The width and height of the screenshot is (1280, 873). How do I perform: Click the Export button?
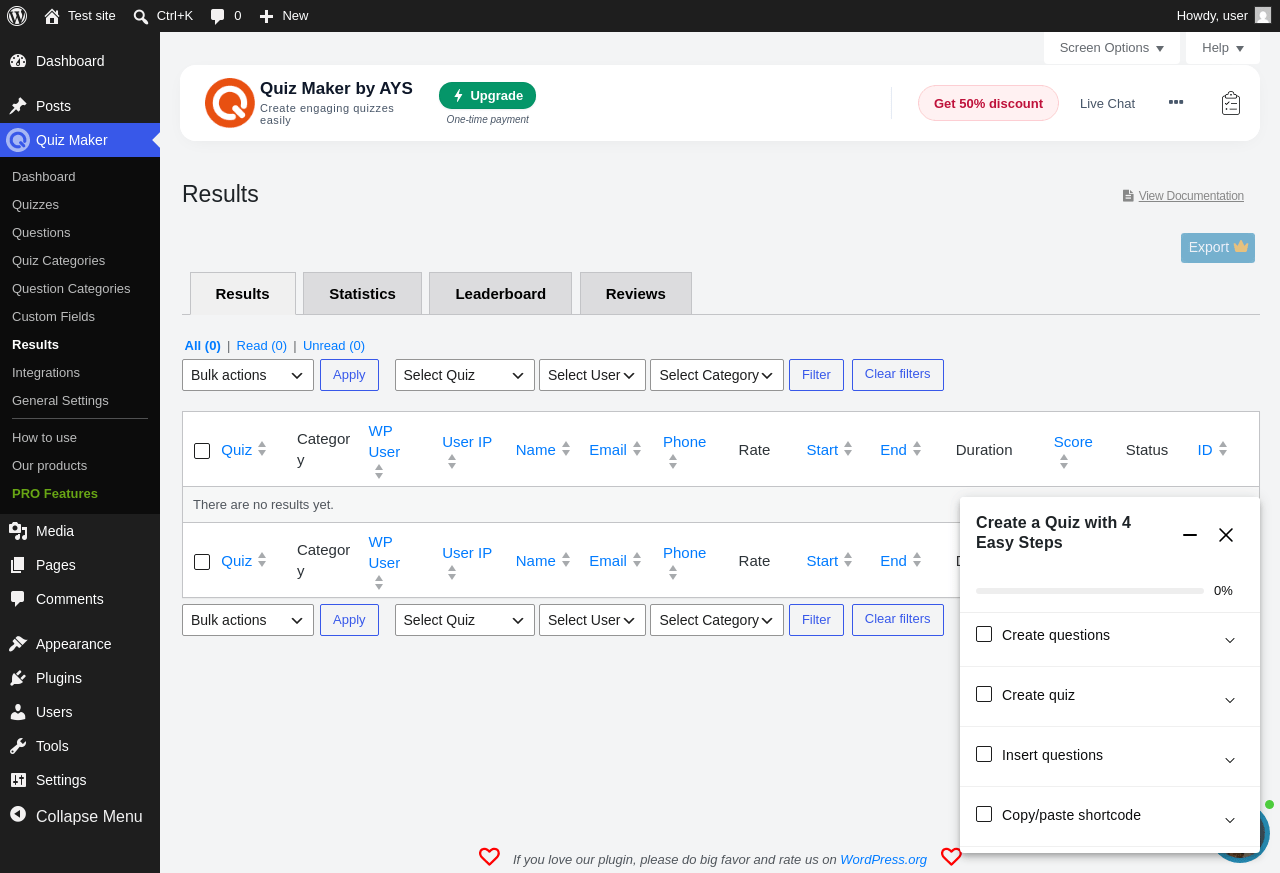[x=1218, y=248]
